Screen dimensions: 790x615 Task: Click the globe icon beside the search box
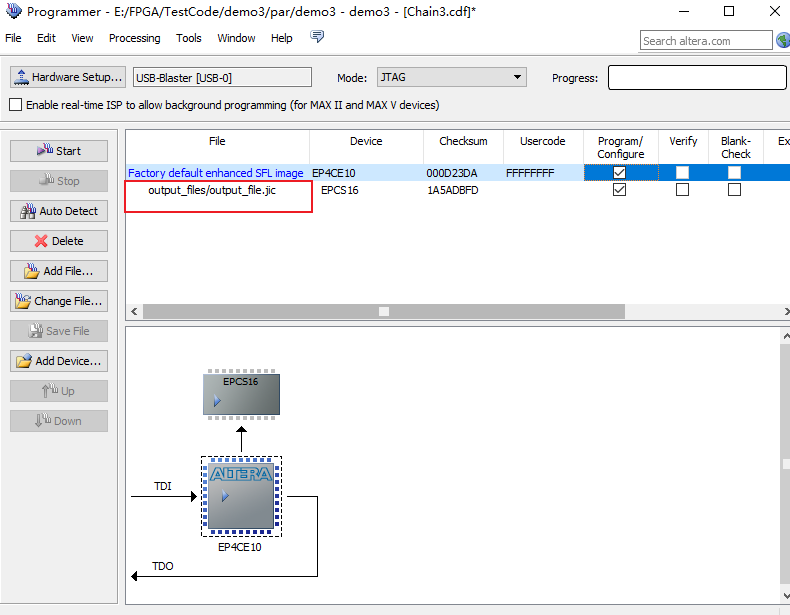(x=783, y=40)
